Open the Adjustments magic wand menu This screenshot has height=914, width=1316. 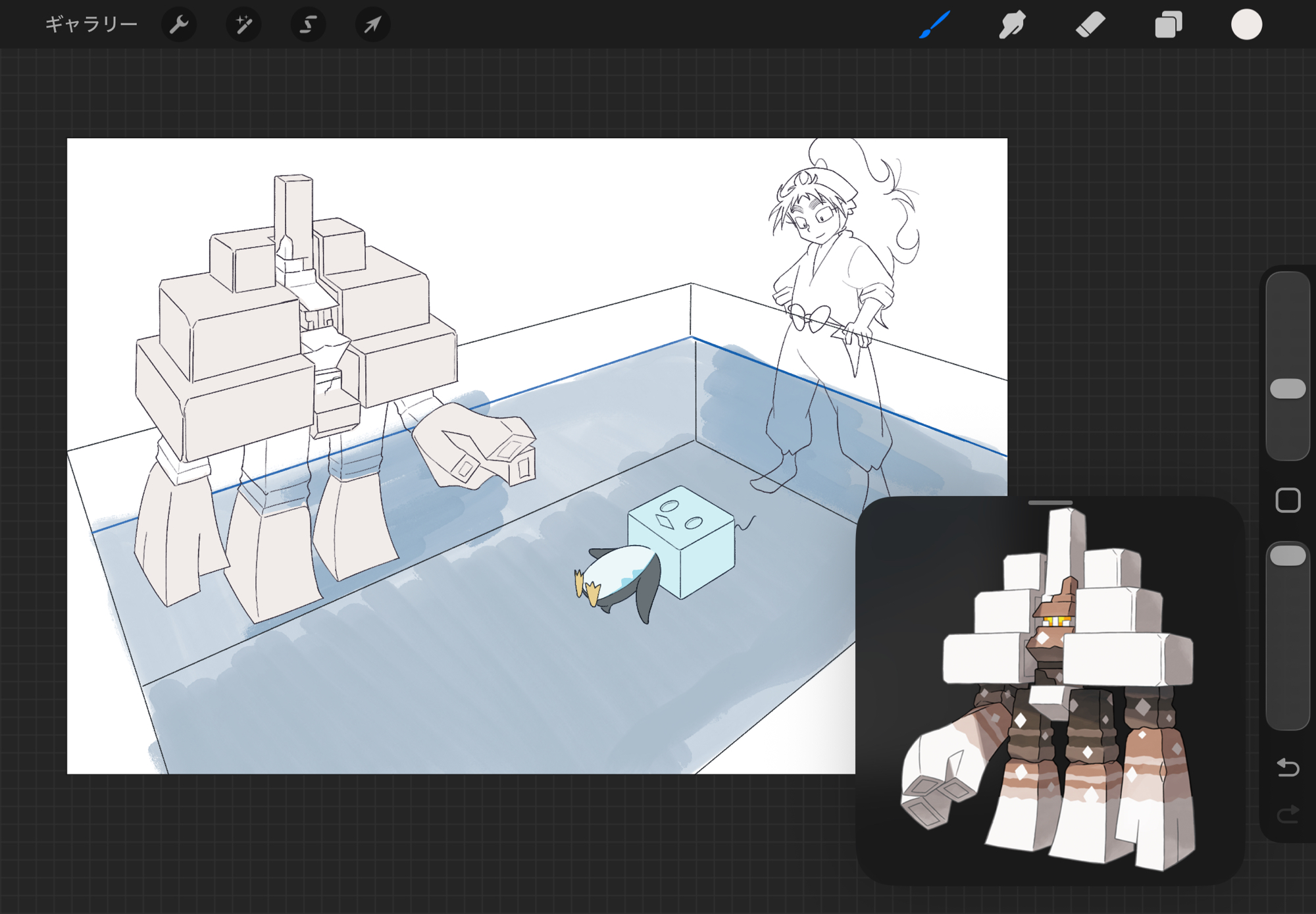[x=243, y=25]
